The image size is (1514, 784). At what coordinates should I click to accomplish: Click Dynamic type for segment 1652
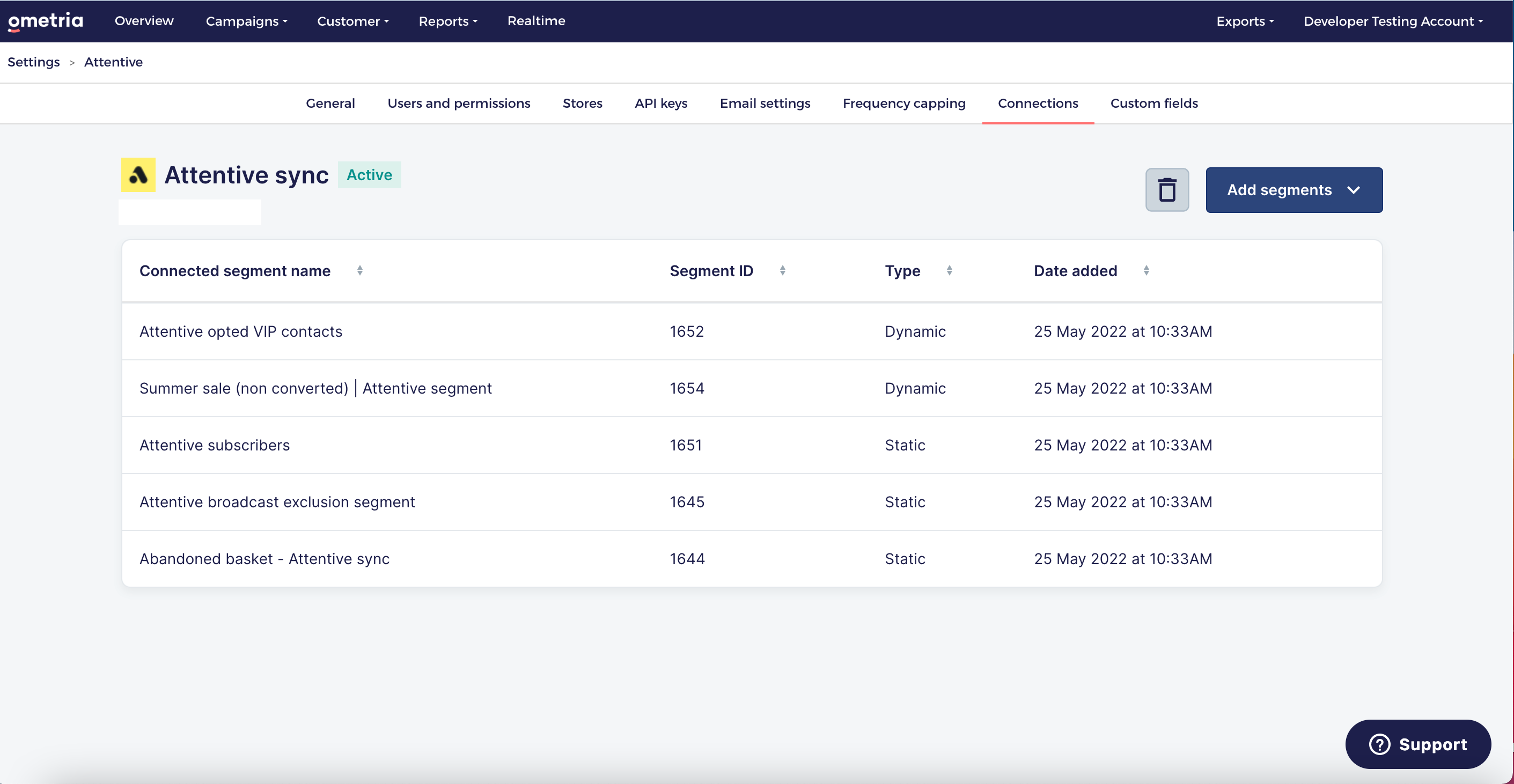915,331
